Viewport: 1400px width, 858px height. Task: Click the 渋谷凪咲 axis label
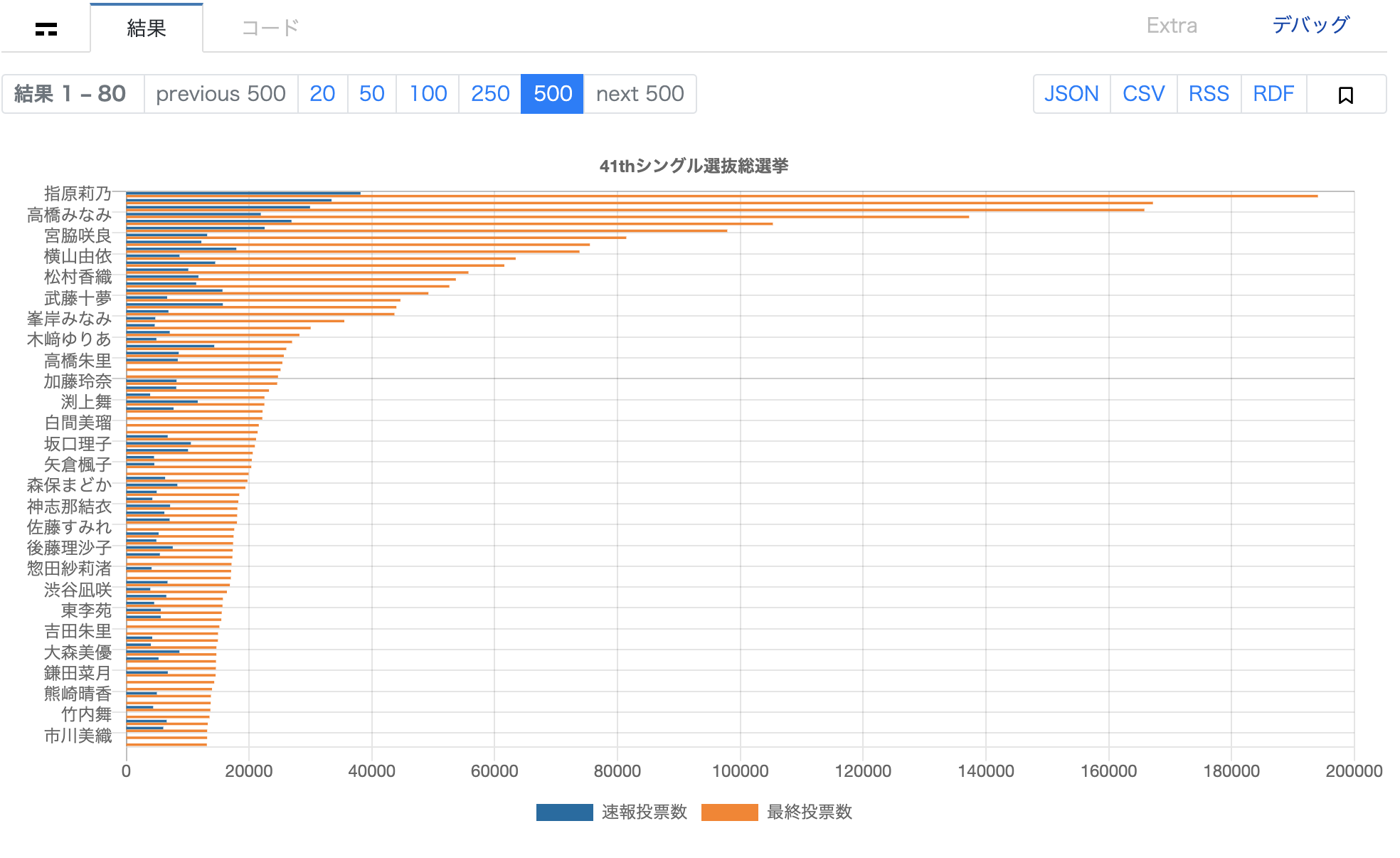(78, 590)
